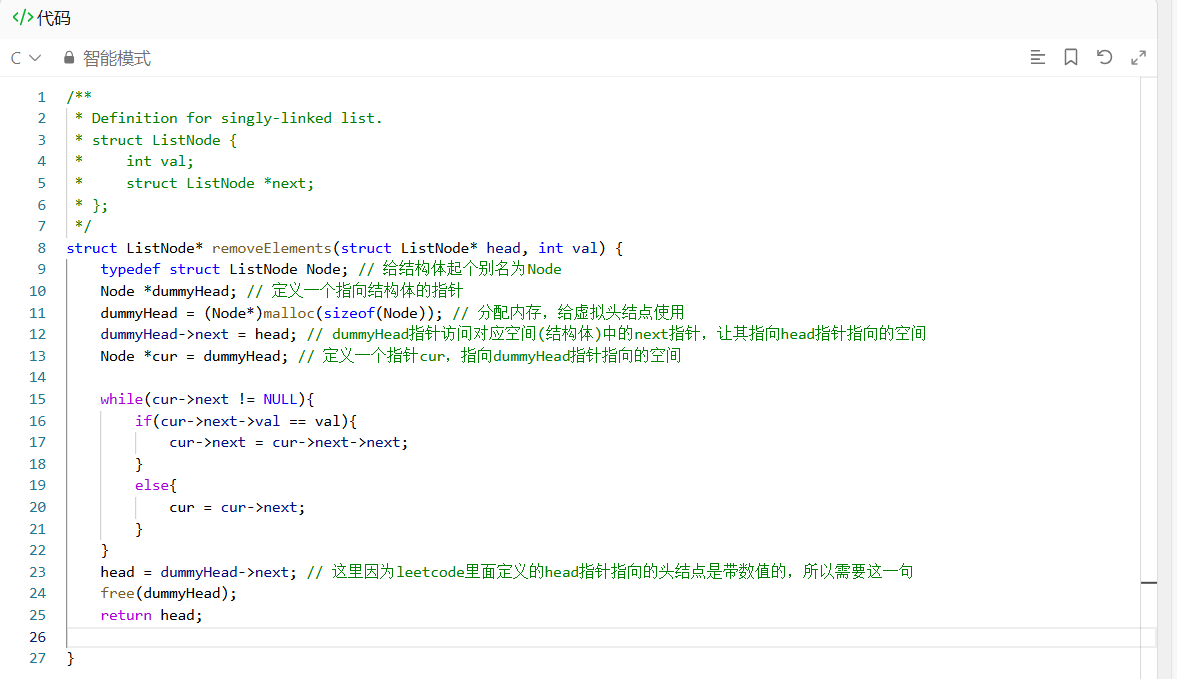Expand the editor to fullscreen
The height and width of the screenshot is (679, 1177).
pos(1139,58)
